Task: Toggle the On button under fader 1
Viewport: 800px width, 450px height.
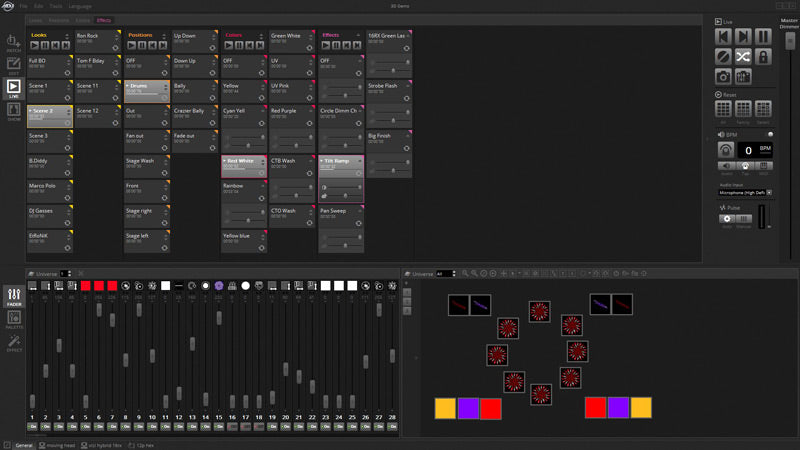Action: pyautogui.click(x=32, y=427)
